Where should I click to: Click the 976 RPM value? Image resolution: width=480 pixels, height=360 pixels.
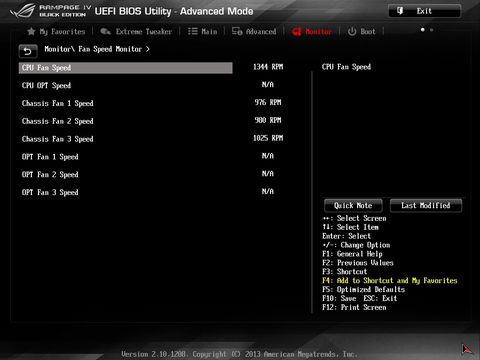point(268,102)
